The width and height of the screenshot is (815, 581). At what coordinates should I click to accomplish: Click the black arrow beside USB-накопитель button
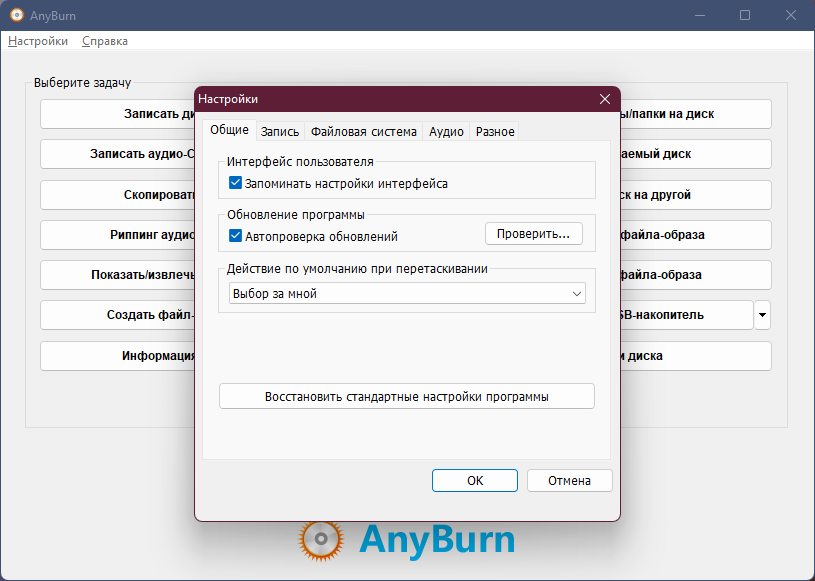coord(762,315)
